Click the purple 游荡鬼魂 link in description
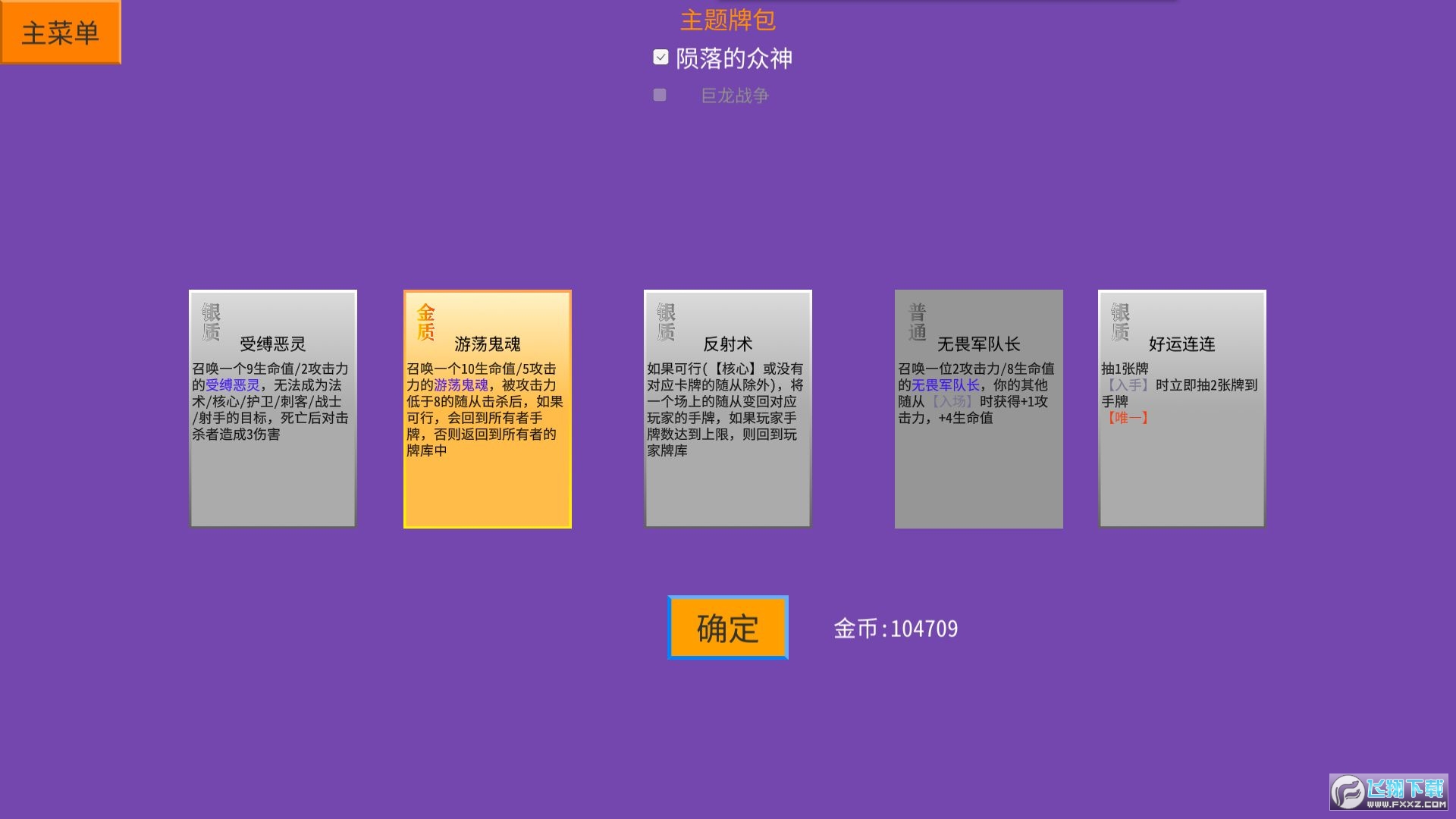 click(x=461, y=385)
